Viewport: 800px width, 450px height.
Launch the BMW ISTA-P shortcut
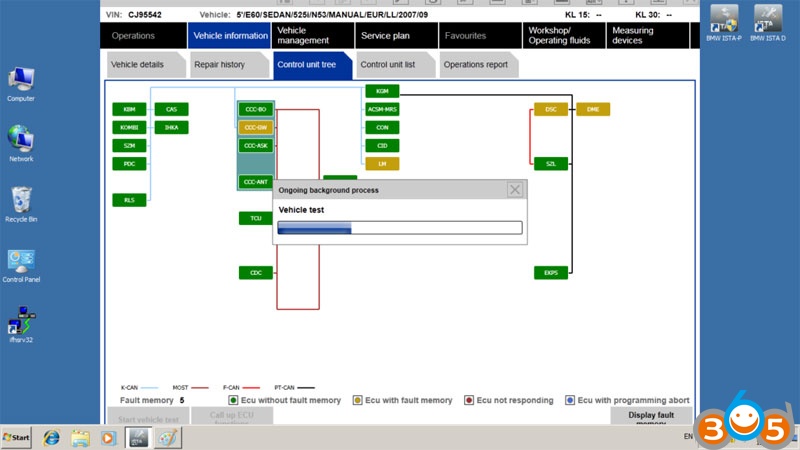(x=724, y=23)
